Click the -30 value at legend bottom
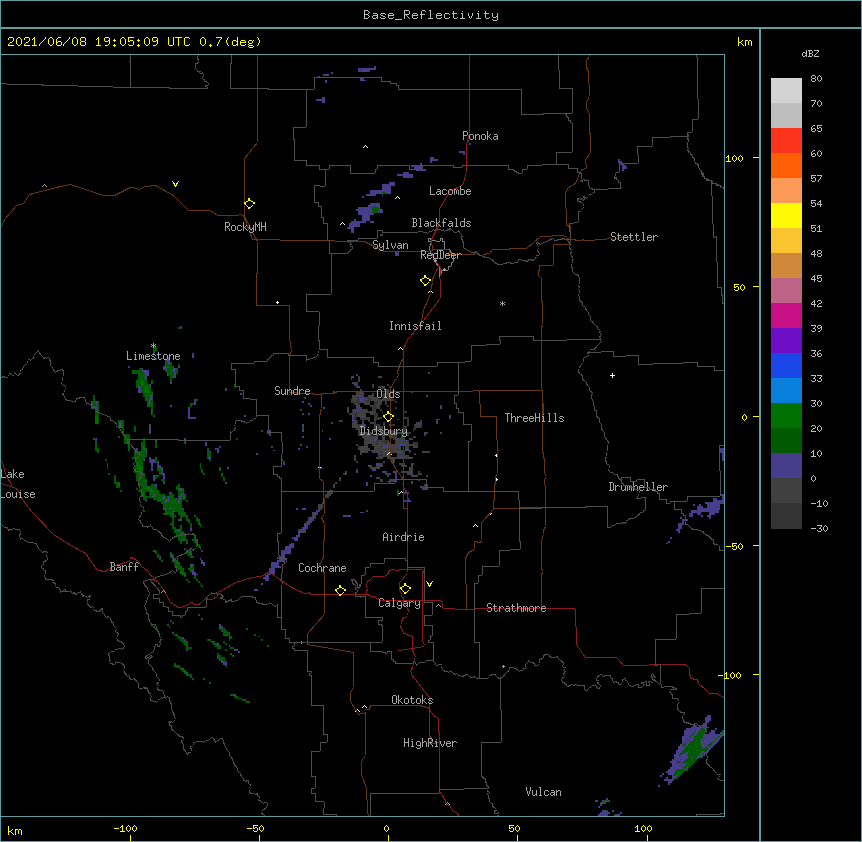Viewport: 862px width, 842px height. 819,528
